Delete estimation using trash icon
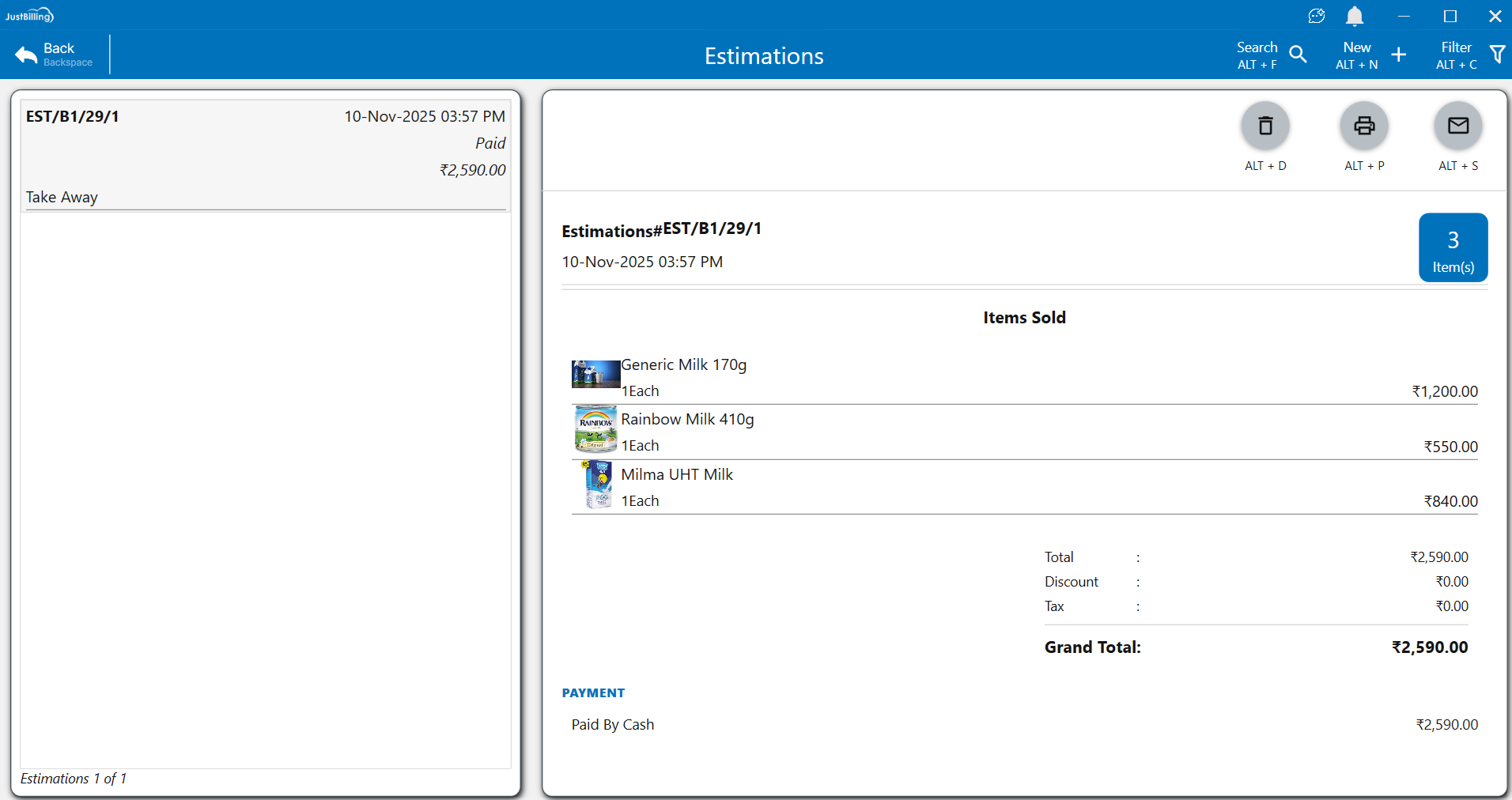1512x800 pixels. (x=1265, y=126)
